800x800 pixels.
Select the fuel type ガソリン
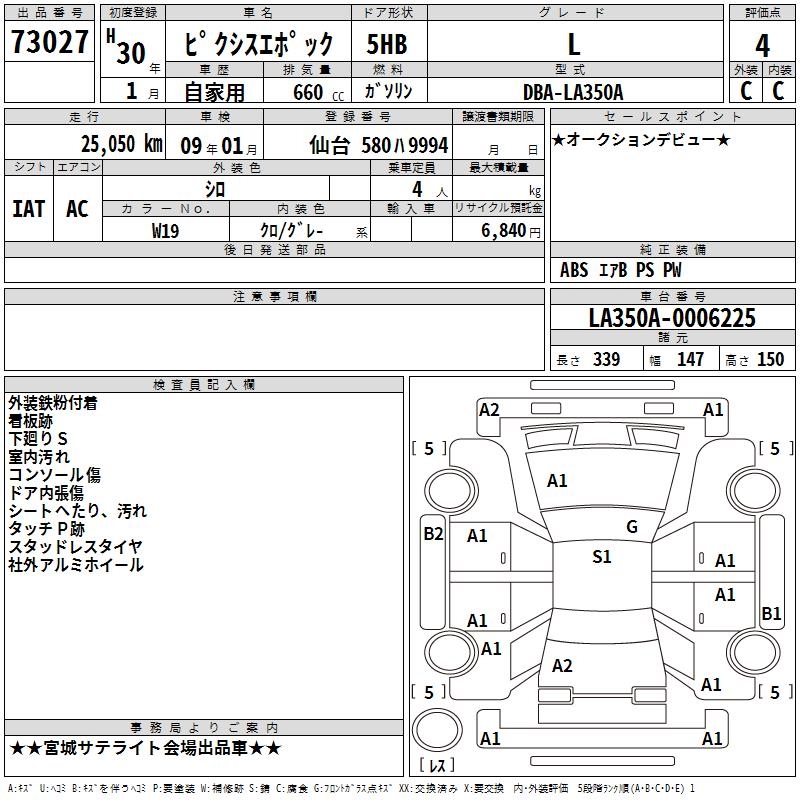tap(388, 91)
